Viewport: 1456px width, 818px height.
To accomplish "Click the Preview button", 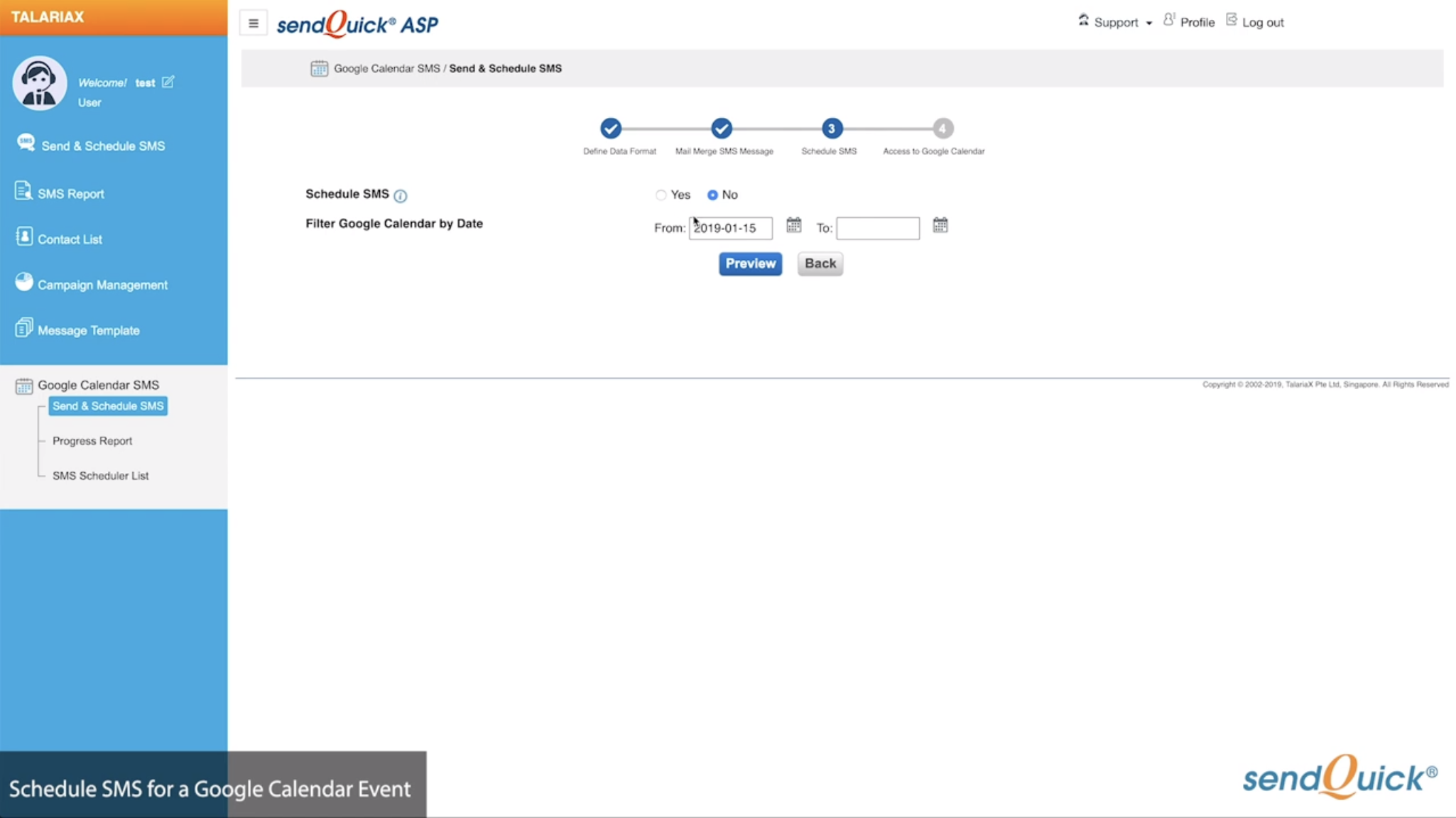I will click(750, 263).
